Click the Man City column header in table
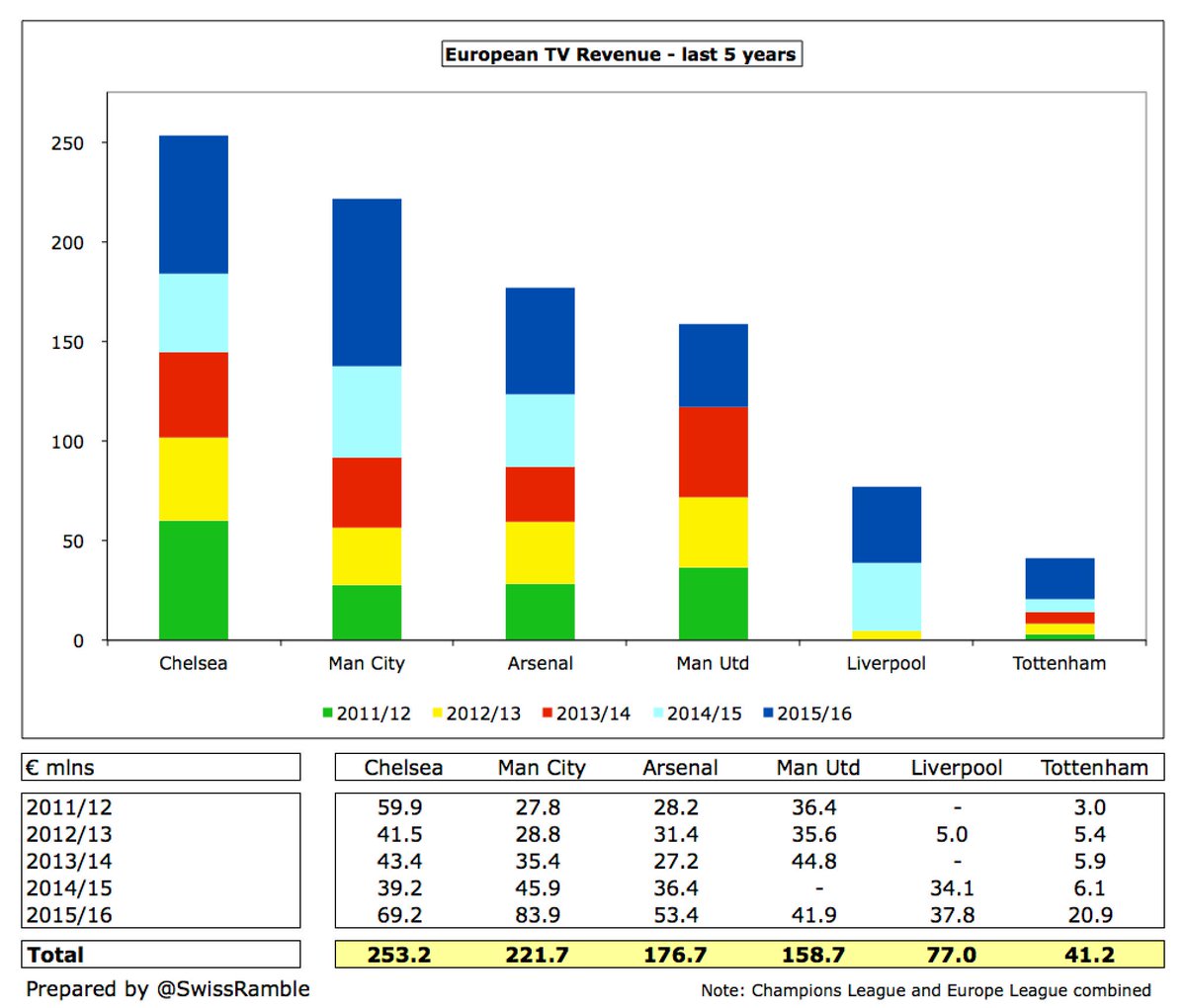Screen dimensions: 1186x1008 pyautogui.click(x=542, y=768)
